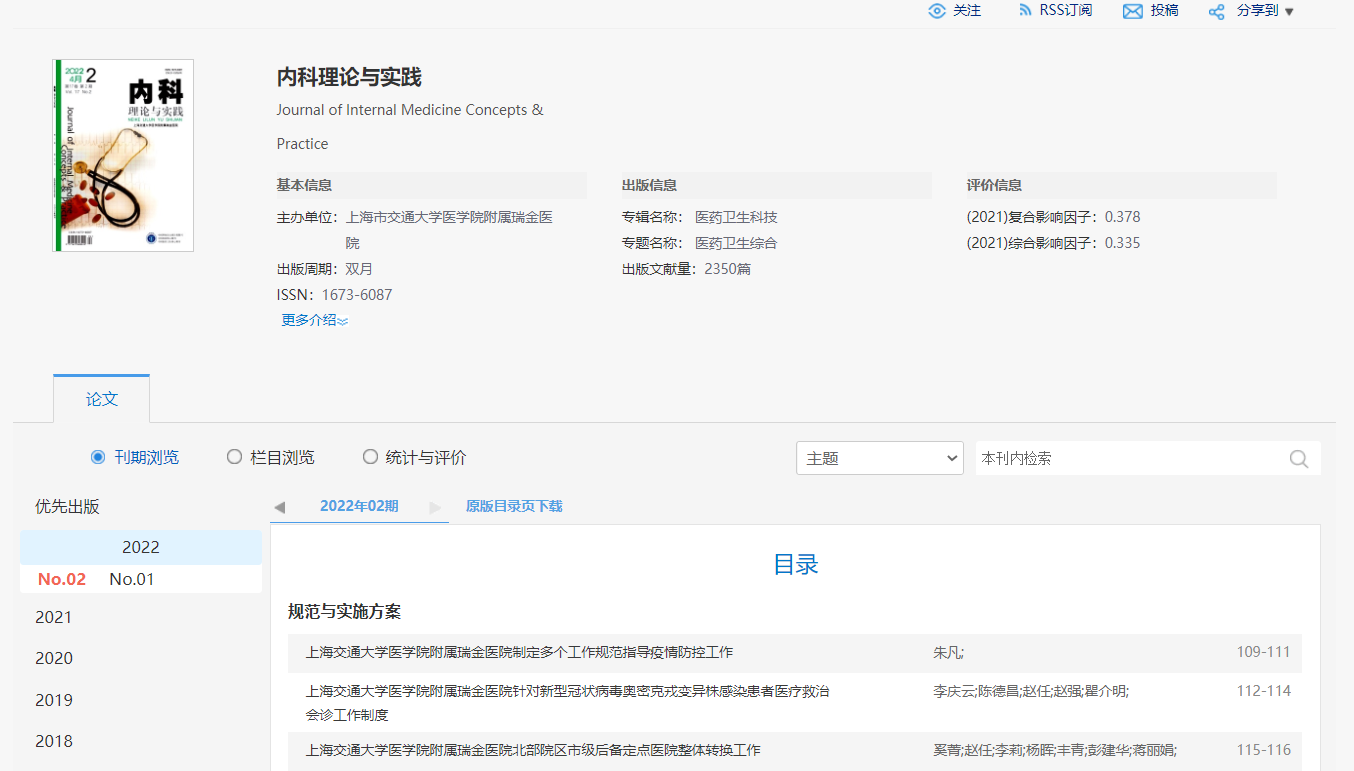This screenshot has width=1354, height=771.
Task: Click the 关注 follow eye icon
Action: click(x=938, y=11)
